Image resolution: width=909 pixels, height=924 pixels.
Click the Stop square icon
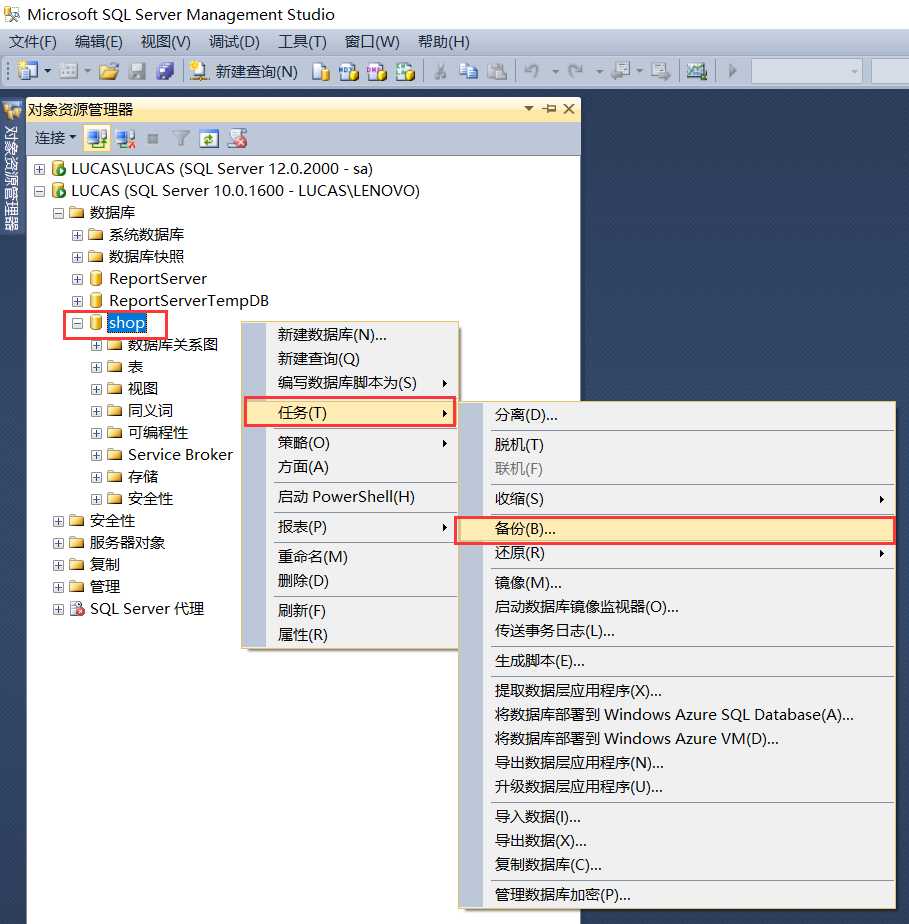[x=153, y=139]
